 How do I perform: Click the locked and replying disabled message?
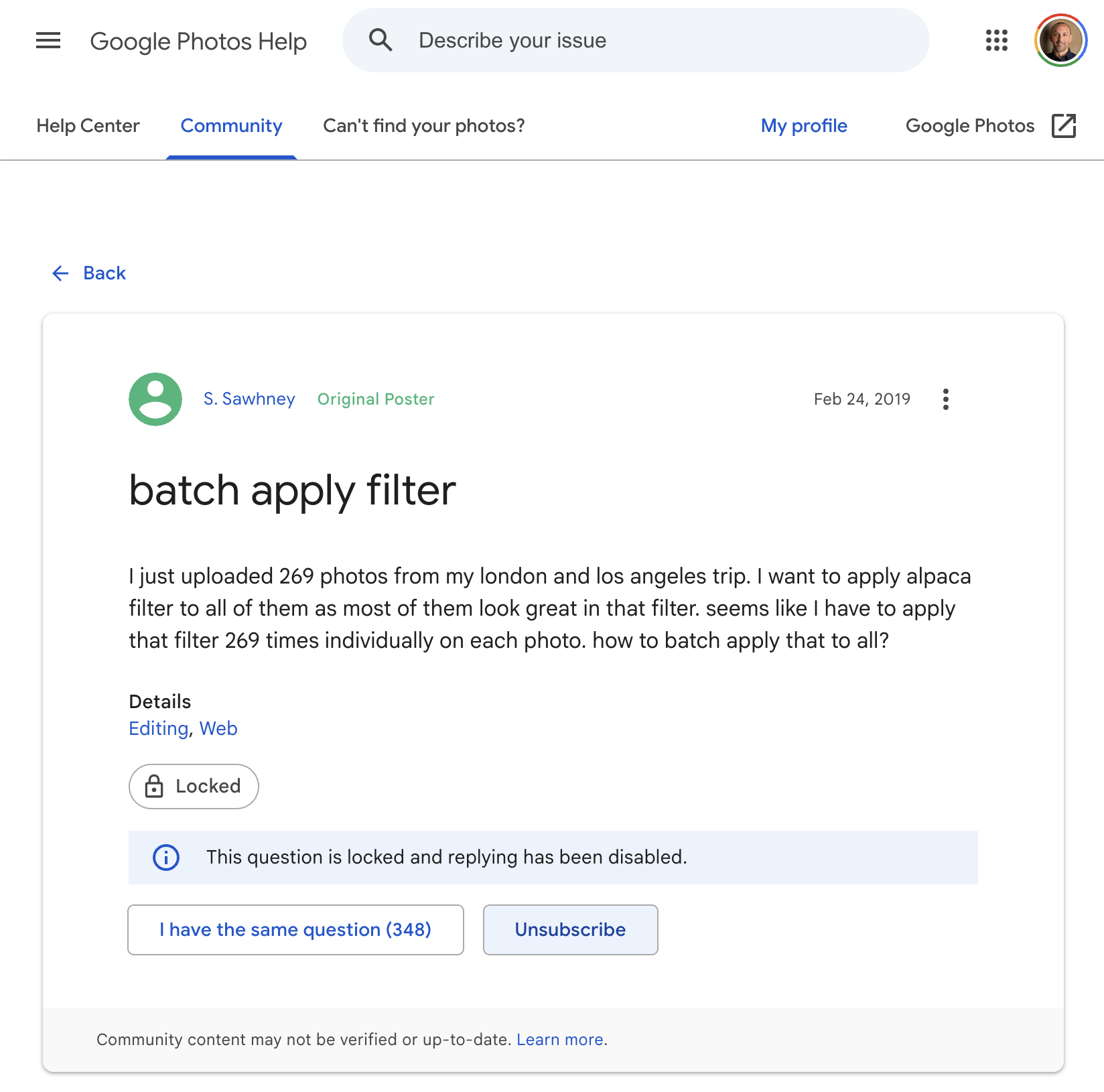pyautogui.click(x=447, y=858)
